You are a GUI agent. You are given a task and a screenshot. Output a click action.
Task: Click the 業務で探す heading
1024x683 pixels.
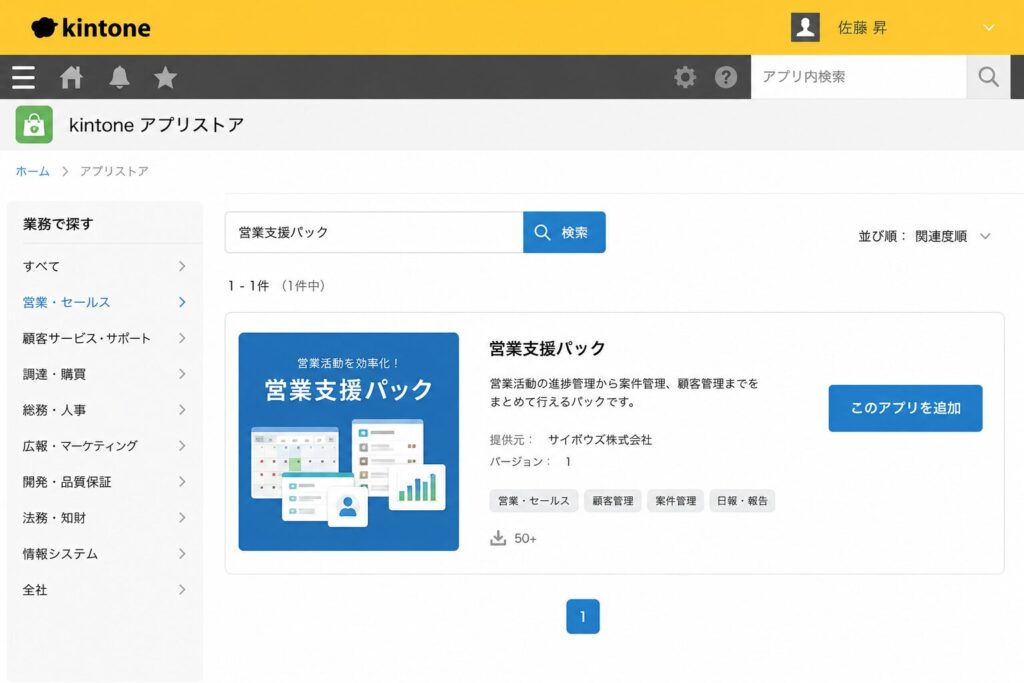click(x=58, y=224)
